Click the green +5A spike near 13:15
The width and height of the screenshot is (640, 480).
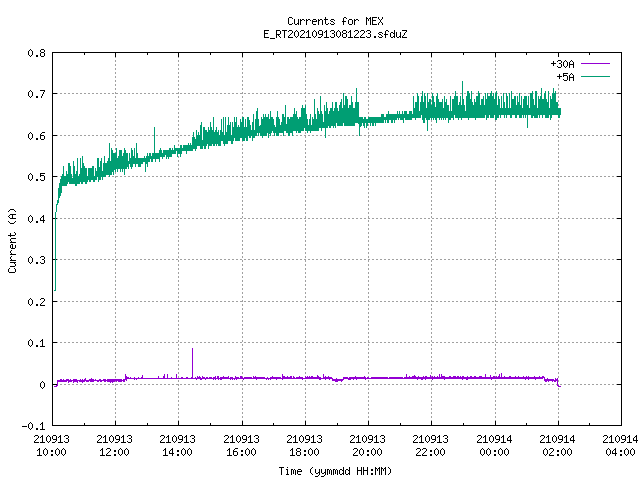tap(154, 140)
